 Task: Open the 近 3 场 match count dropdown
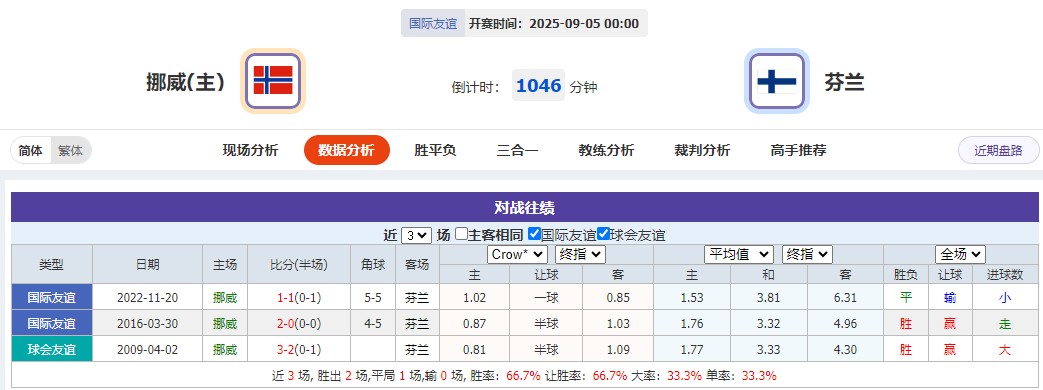416,235
